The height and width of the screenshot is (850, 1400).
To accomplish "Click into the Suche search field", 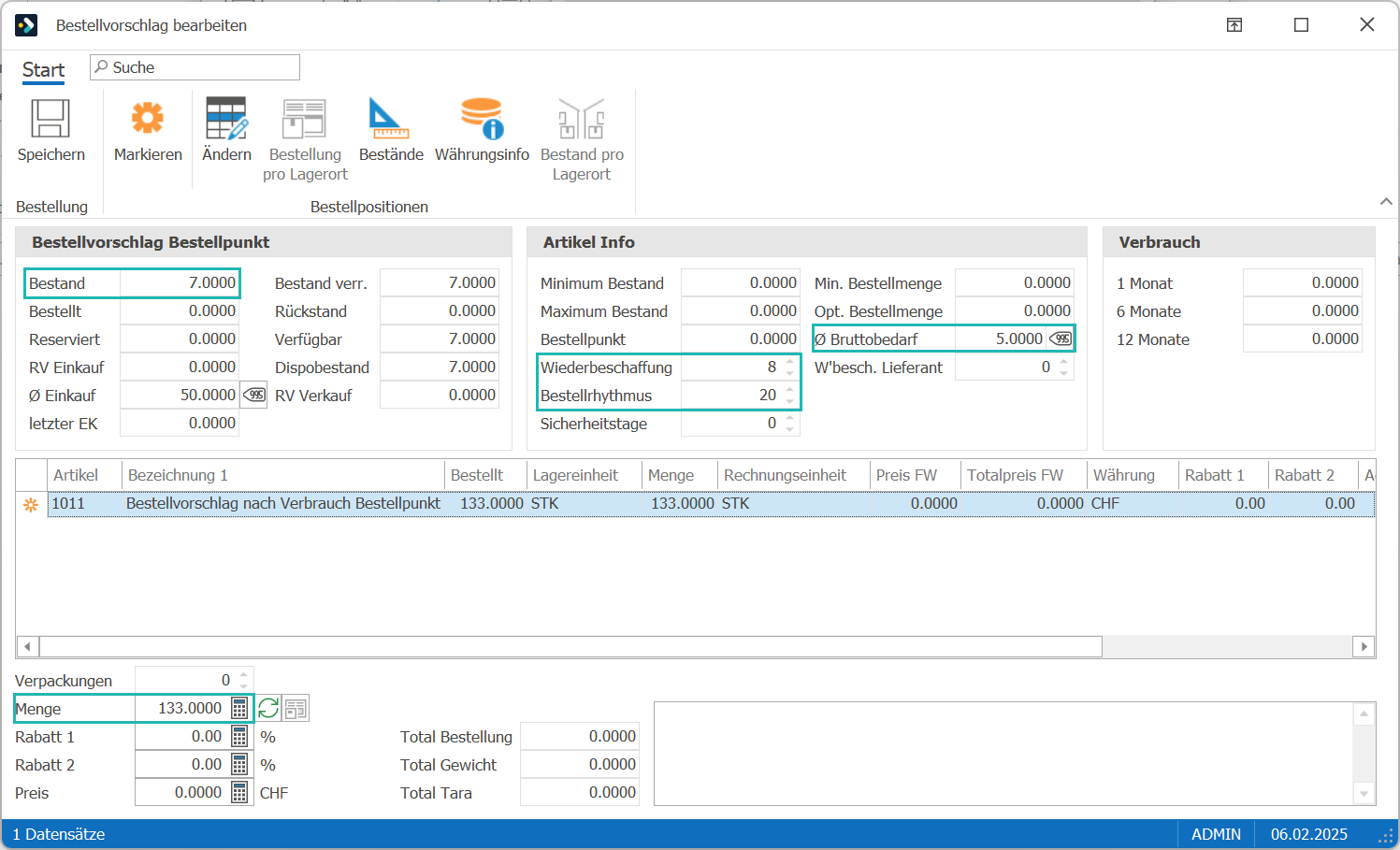I will click(x=195, y=67).
